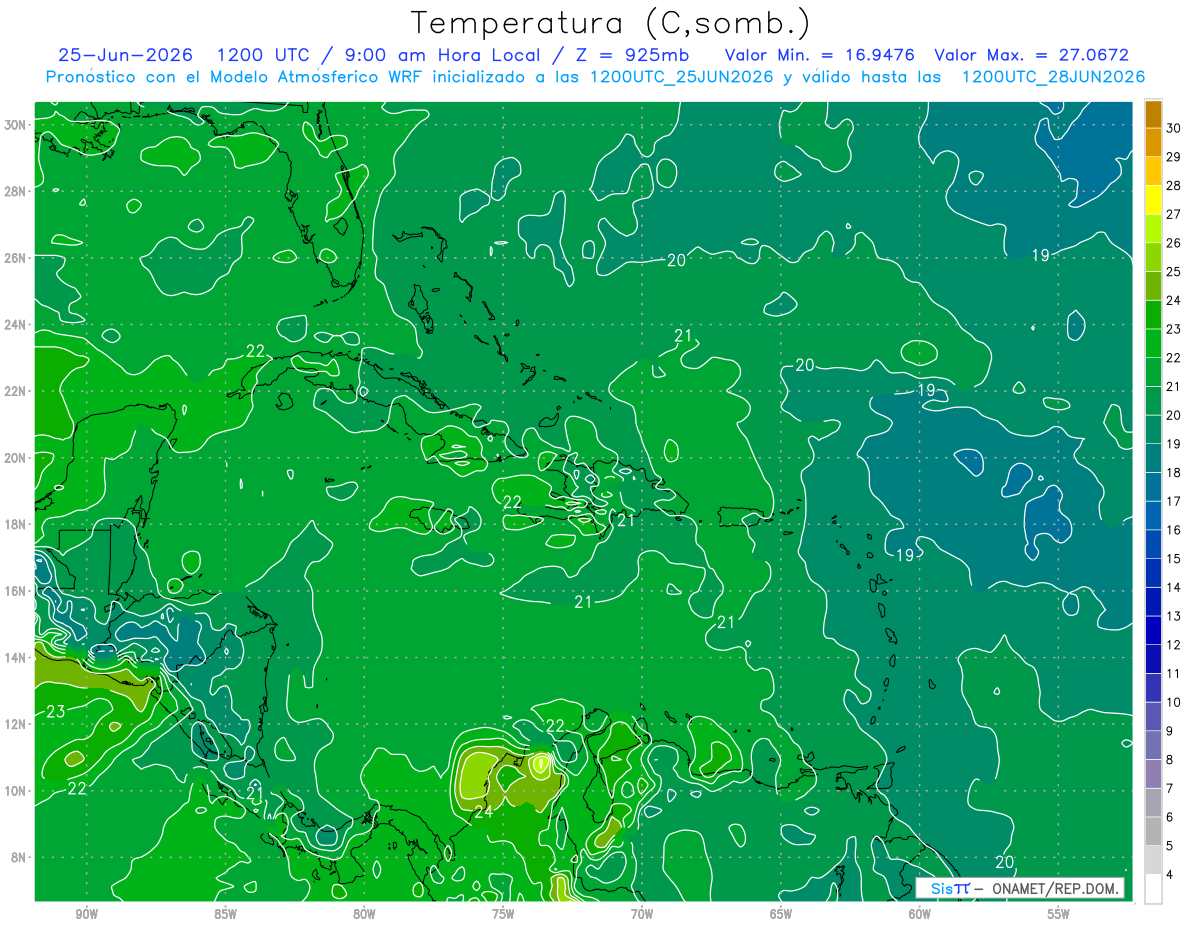Click the "60W" longitude axis label
1200x927 pixels.
[920, 914]
